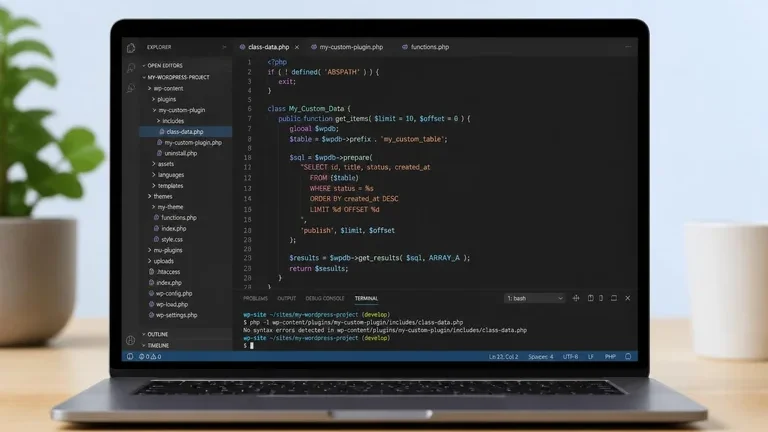The image size is (768, 432).
Task: Split the terminal panel
Action: 590,298
